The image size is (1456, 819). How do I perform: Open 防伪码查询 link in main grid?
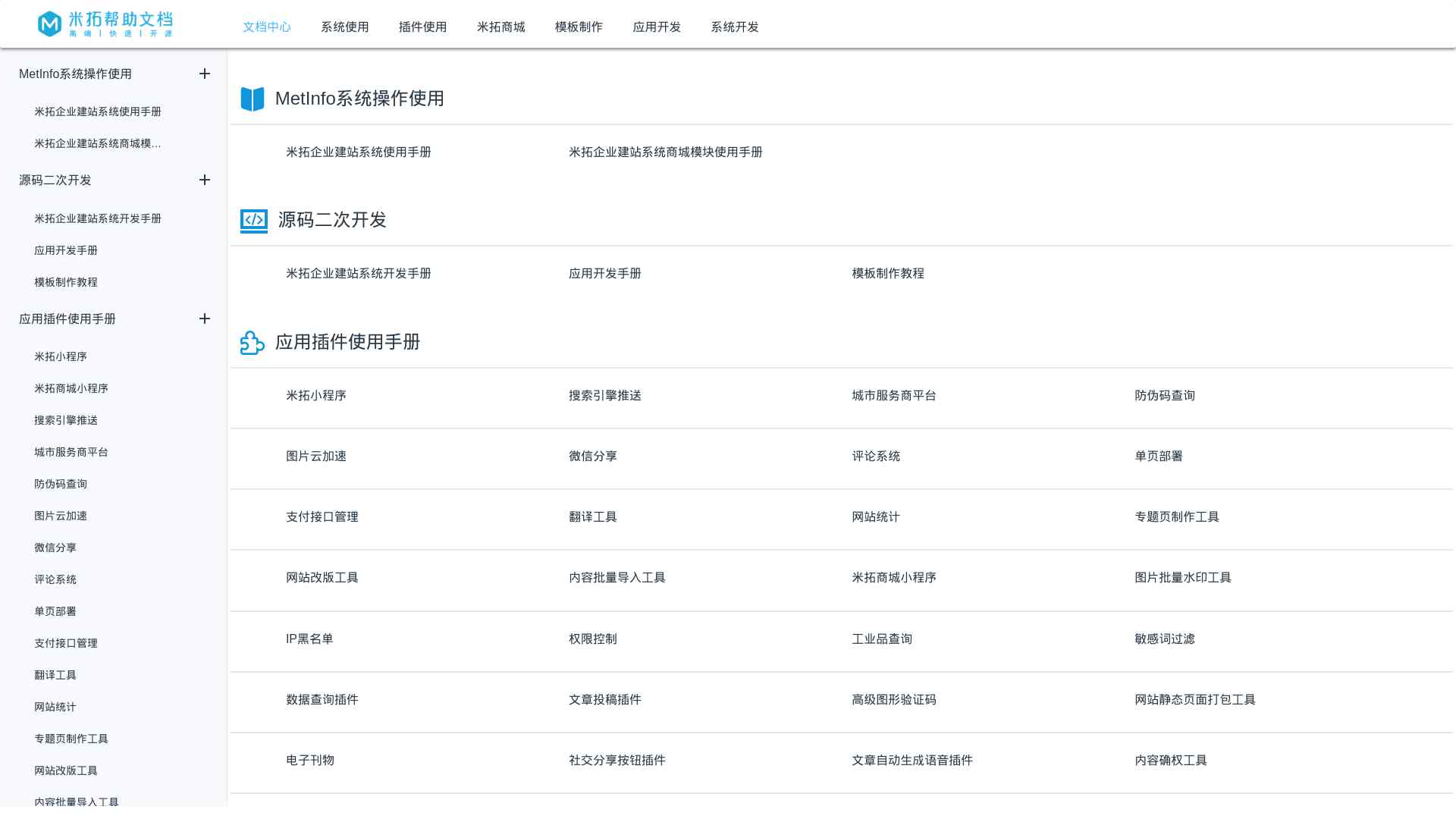1165,396
